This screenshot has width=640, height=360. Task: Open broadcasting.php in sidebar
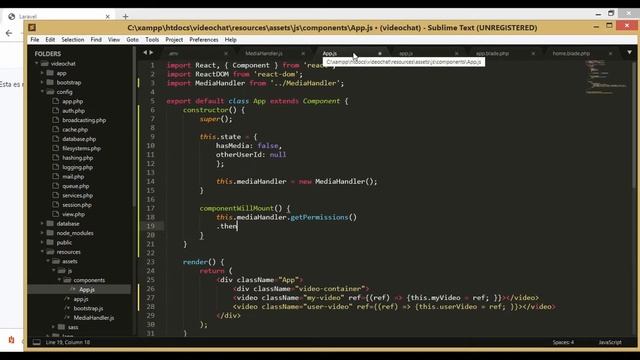(x=84, y=120)
